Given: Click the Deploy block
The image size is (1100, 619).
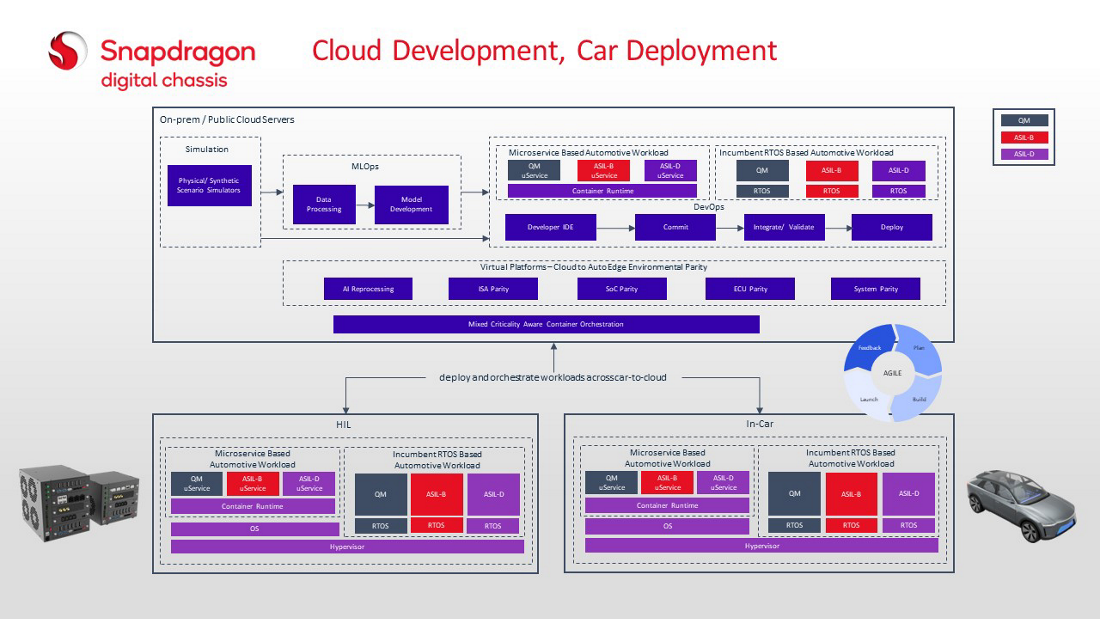Looking at the screenshot, I should click(891, 227).
